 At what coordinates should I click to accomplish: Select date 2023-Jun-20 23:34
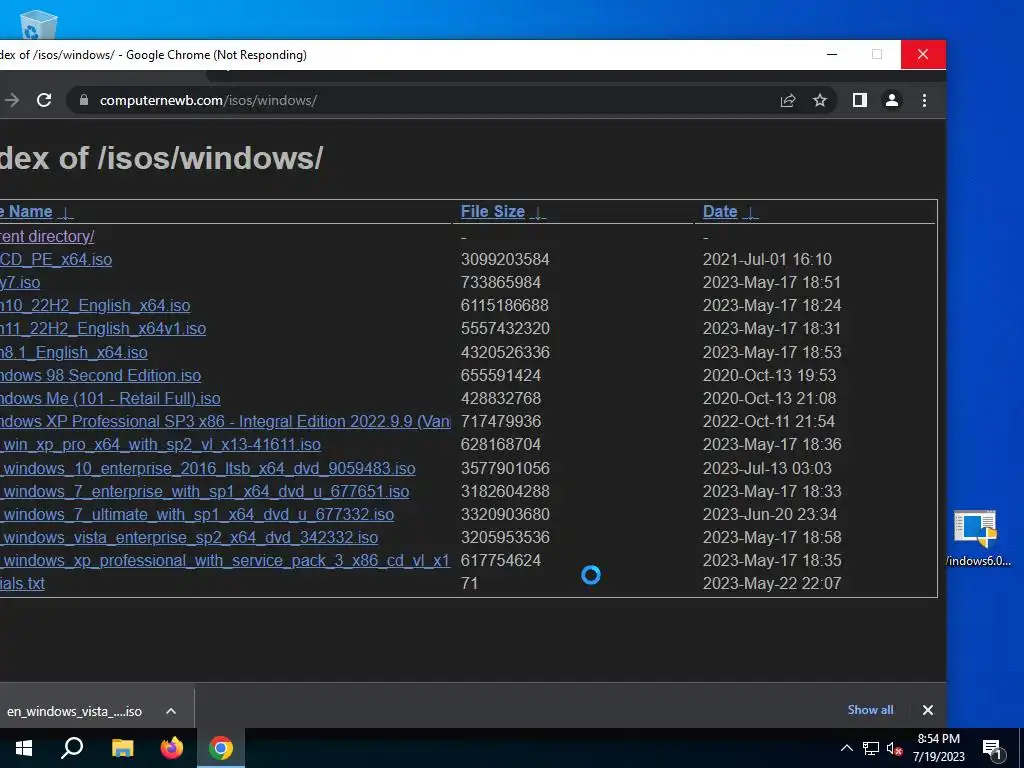point(769,514)
